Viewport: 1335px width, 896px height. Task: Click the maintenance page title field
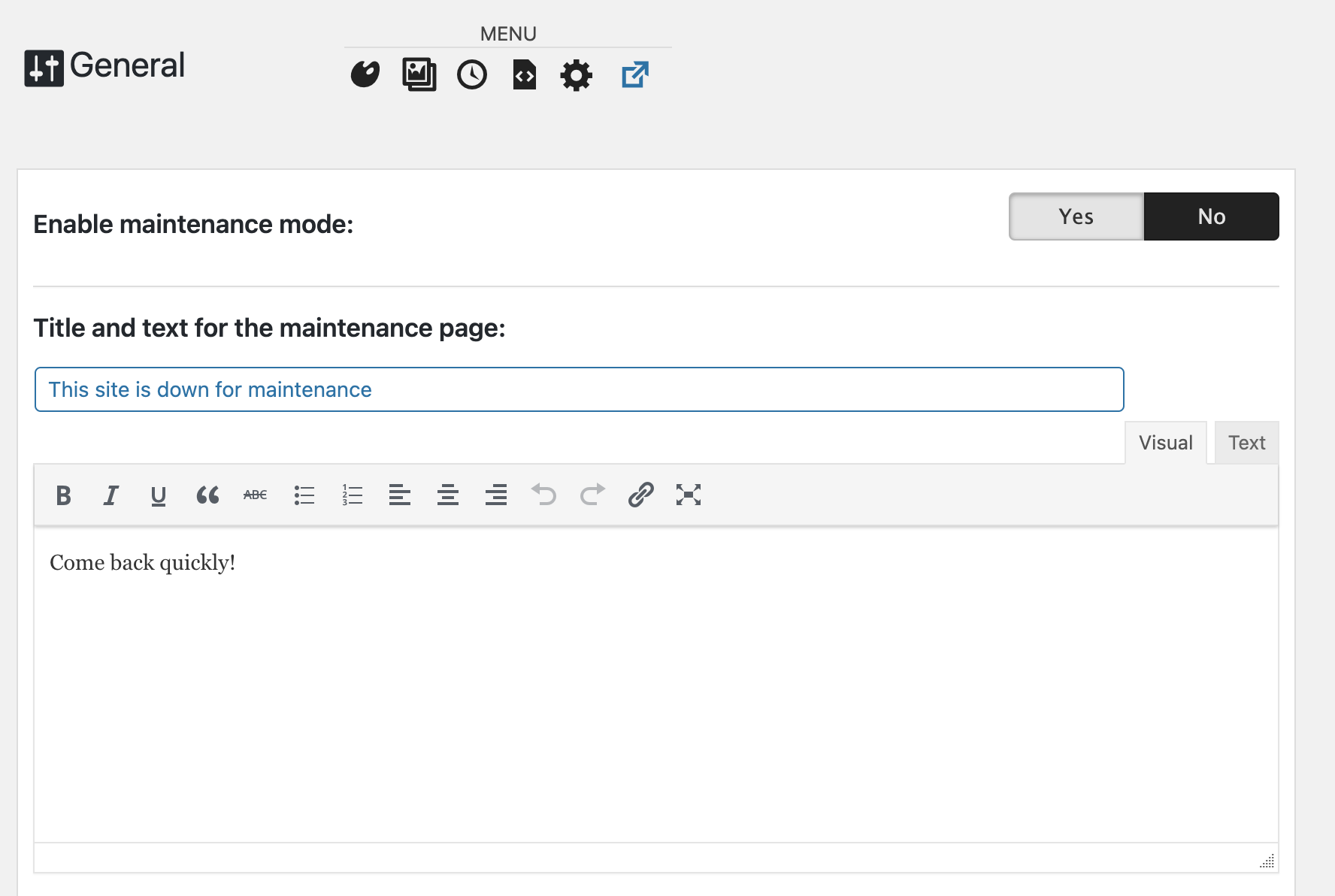click(580, 389)
